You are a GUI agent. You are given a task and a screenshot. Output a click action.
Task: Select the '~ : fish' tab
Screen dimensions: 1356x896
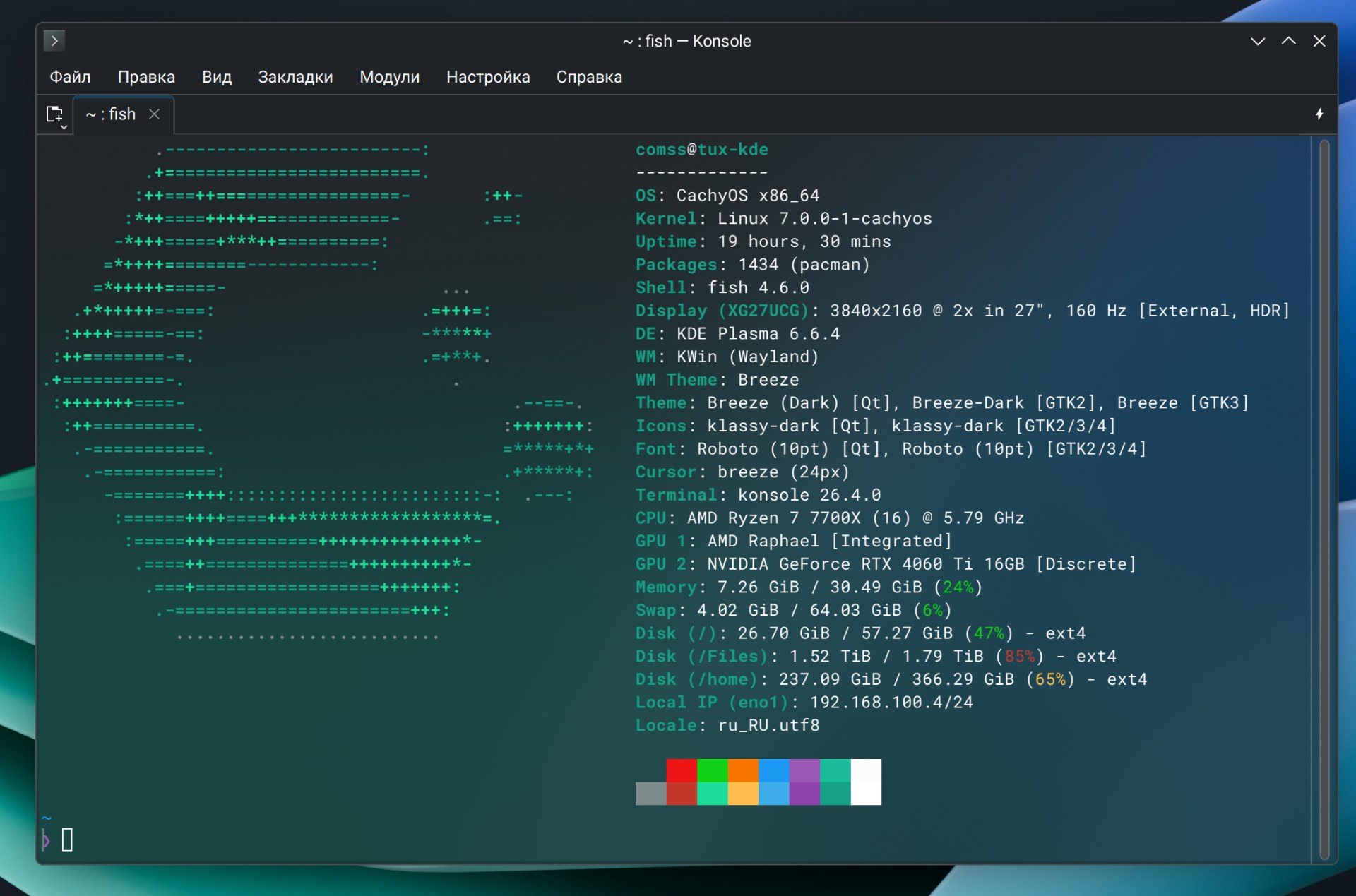[x=111, y=114]
